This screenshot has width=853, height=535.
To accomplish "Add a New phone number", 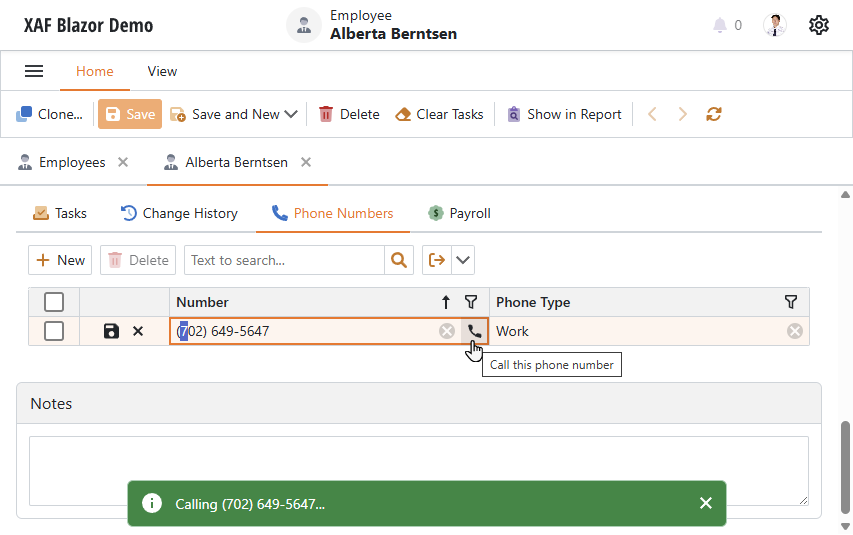I will [60, 260].
